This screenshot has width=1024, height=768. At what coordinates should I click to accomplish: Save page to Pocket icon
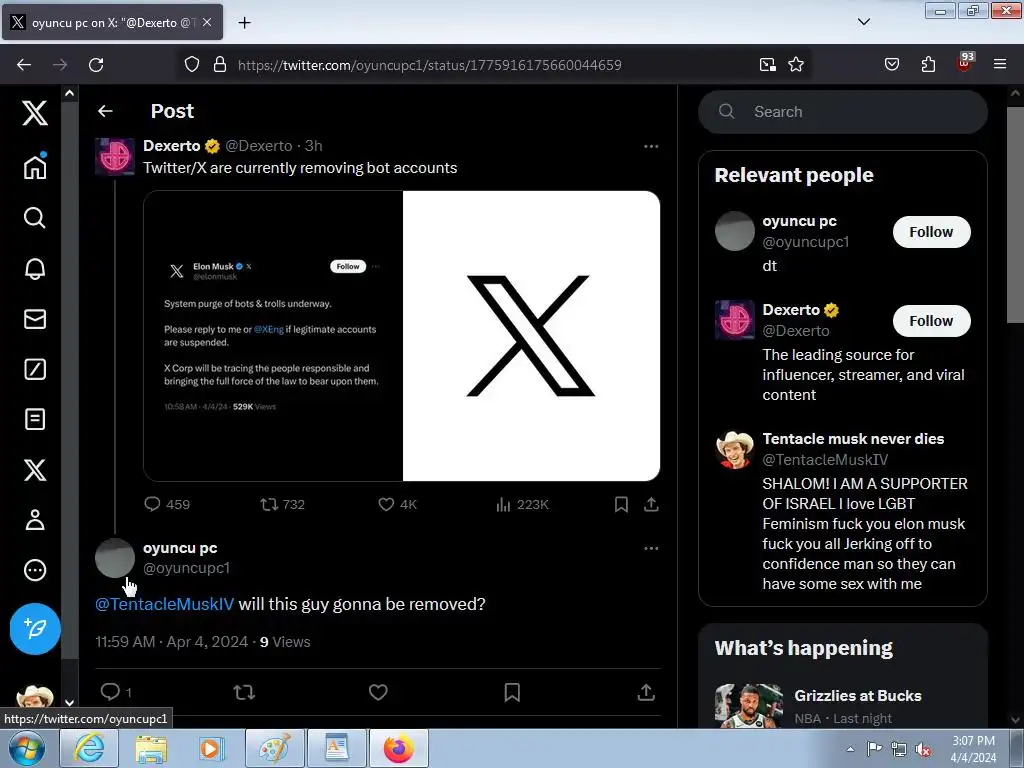click(891, 64)
